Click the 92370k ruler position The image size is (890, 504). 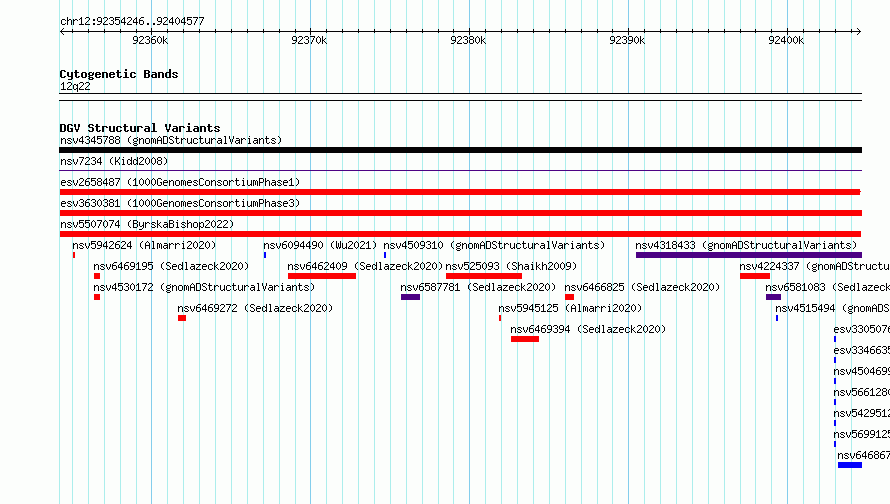(x=309, y=40)
